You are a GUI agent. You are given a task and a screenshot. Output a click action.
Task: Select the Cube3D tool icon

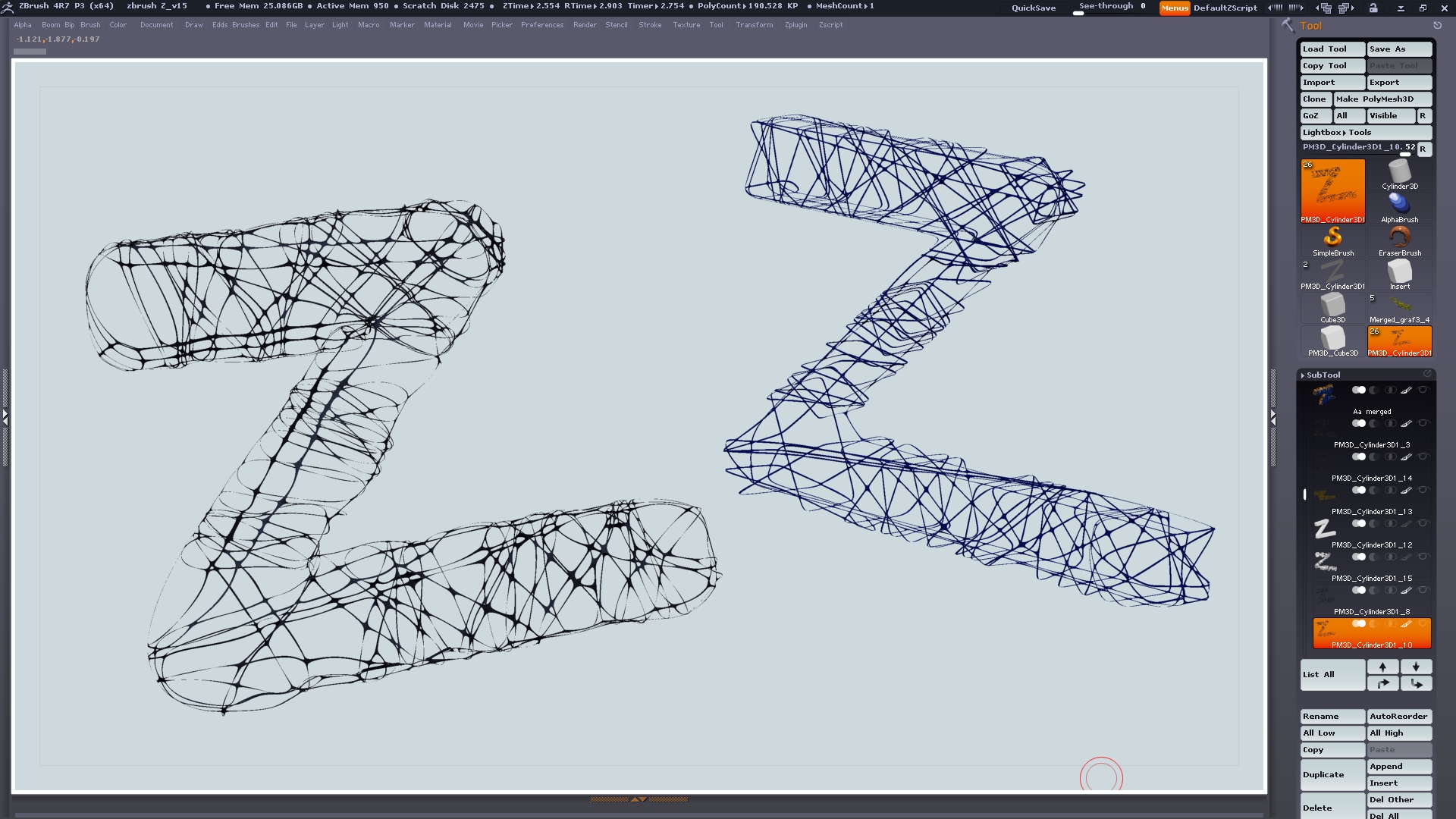click(1332, 305)
